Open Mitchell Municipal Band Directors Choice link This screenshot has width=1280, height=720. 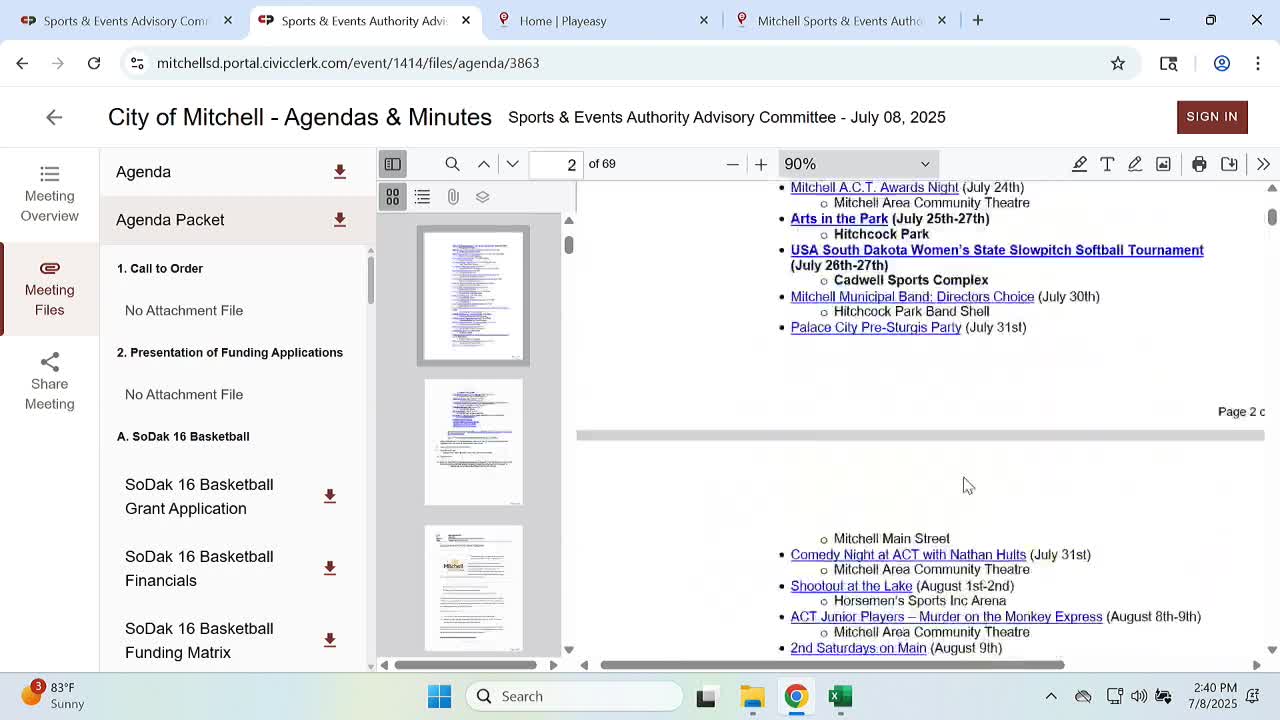pyautogui.click(x=912, y=297)
